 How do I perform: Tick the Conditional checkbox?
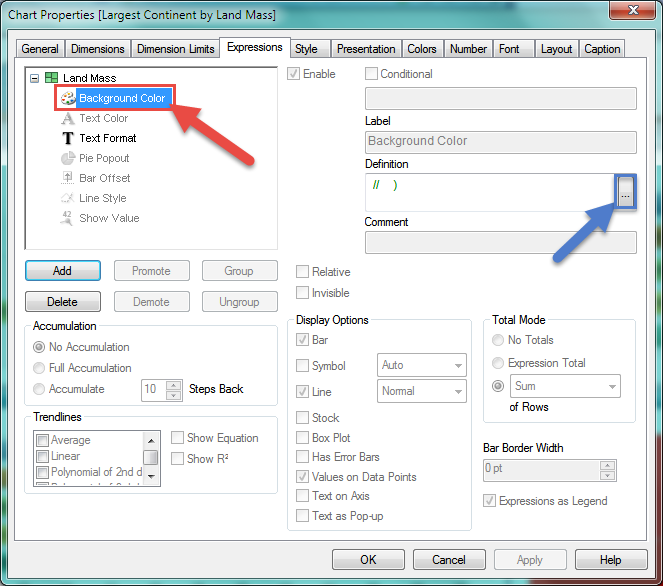pos(371,74)
